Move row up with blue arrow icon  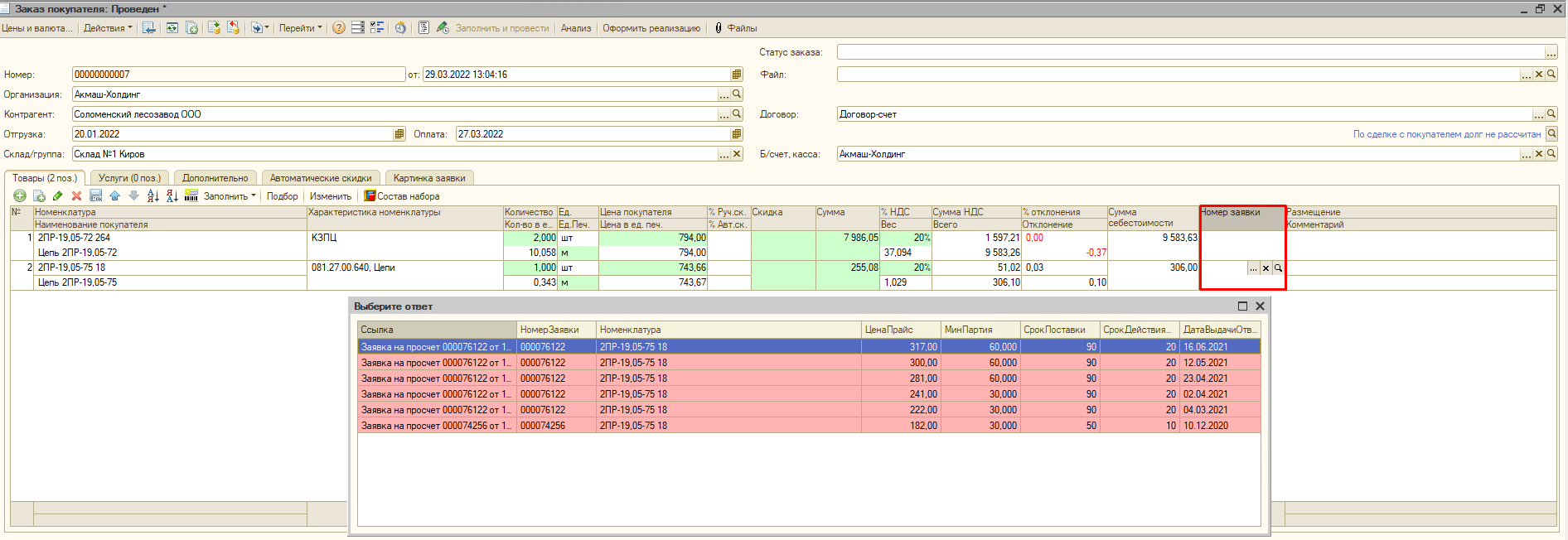(x=114, y=195)
